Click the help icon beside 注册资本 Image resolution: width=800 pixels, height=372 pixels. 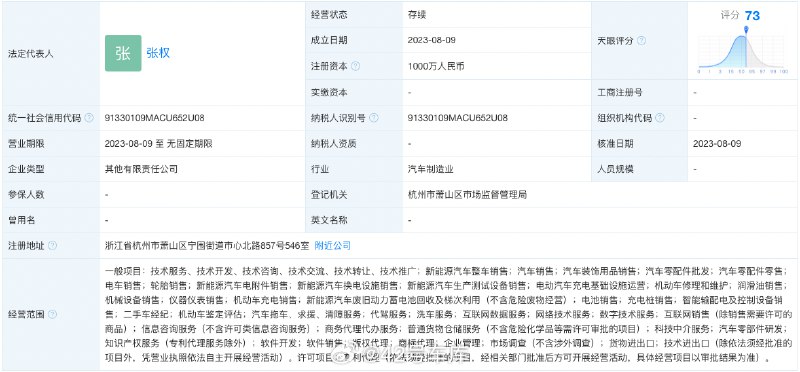(x=356, y=66)
